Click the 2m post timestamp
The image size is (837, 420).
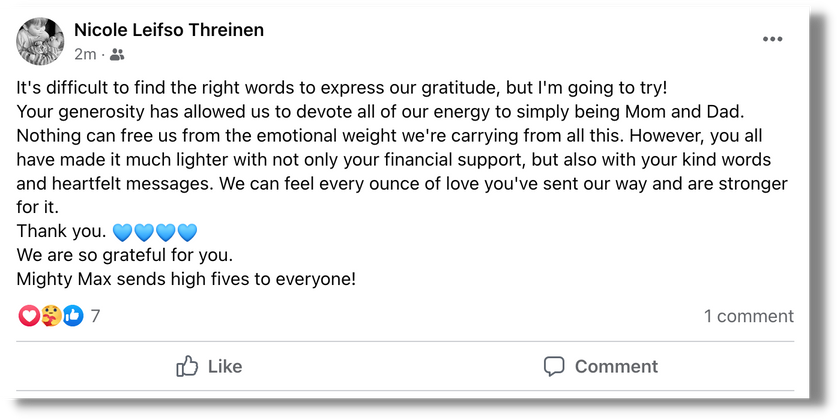[85, 54]
